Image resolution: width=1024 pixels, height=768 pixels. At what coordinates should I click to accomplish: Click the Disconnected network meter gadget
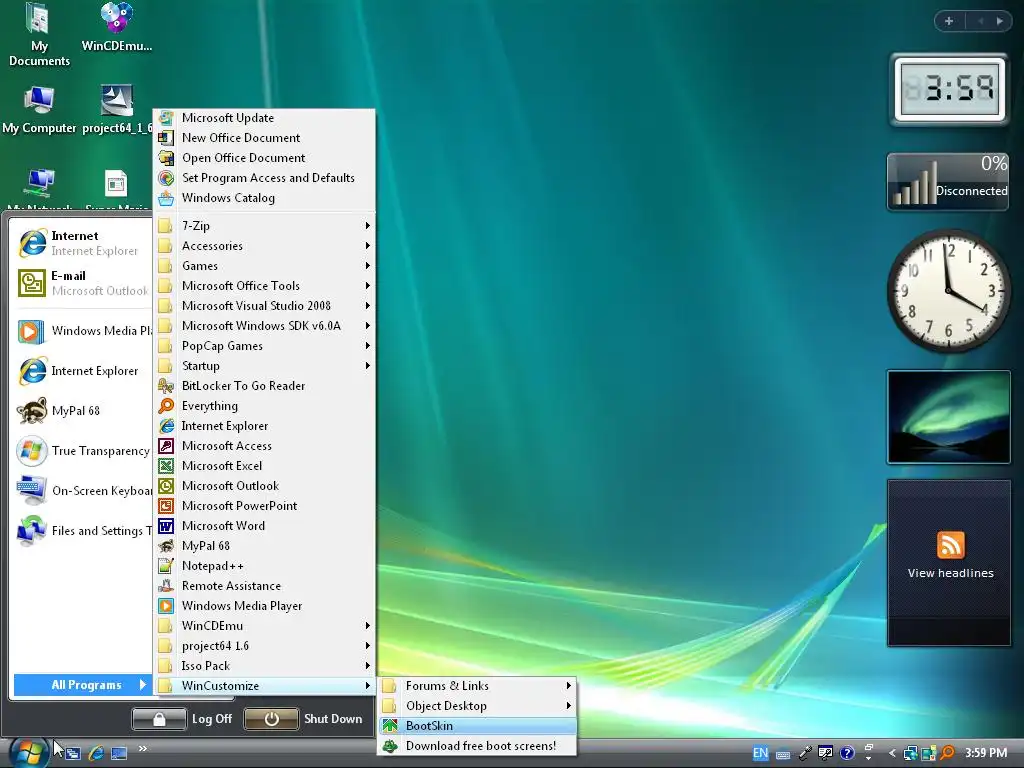[x=948, y=181]
